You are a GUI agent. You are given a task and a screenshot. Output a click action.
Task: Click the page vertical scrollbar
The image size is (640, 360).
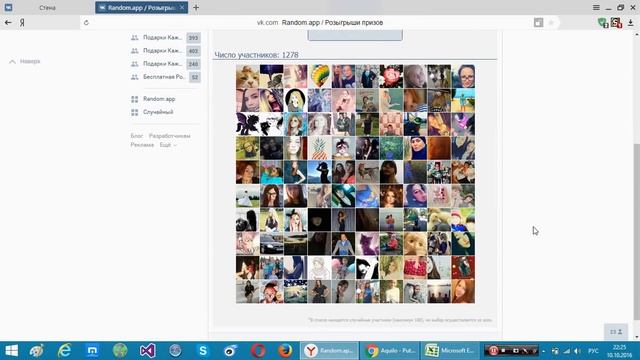pos(637,231)
